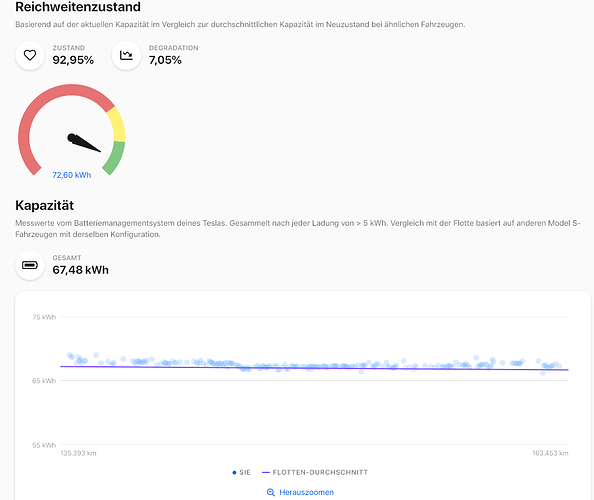
Task: Click the blue SIE legend dot
Action: [234, 472]
